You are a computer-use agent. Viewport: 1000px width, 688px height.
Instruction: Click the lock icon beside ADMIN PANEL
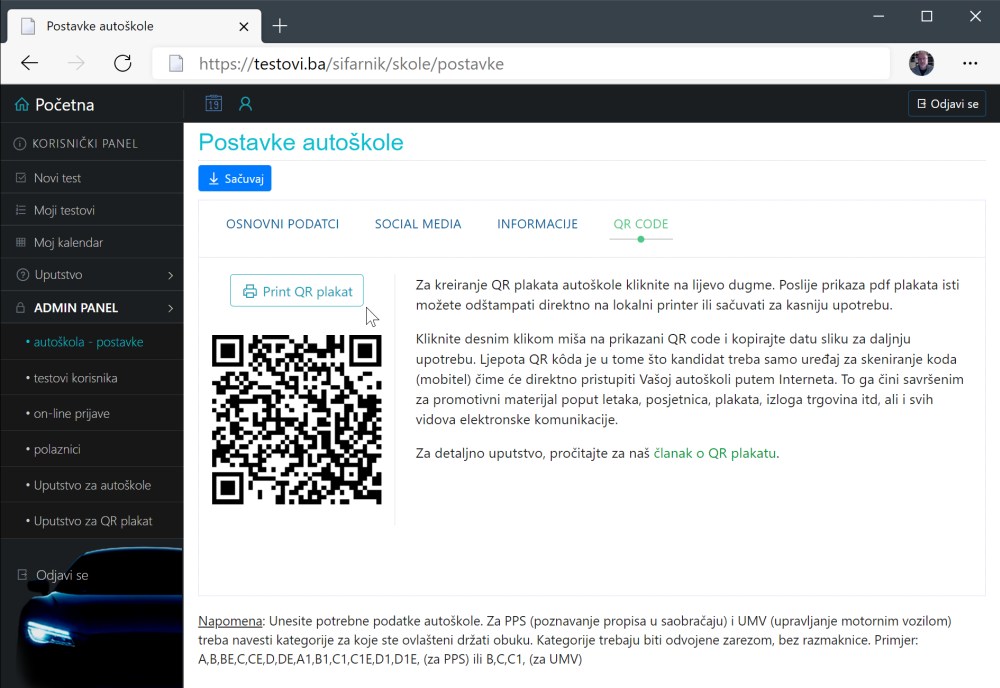pos(20,307)
